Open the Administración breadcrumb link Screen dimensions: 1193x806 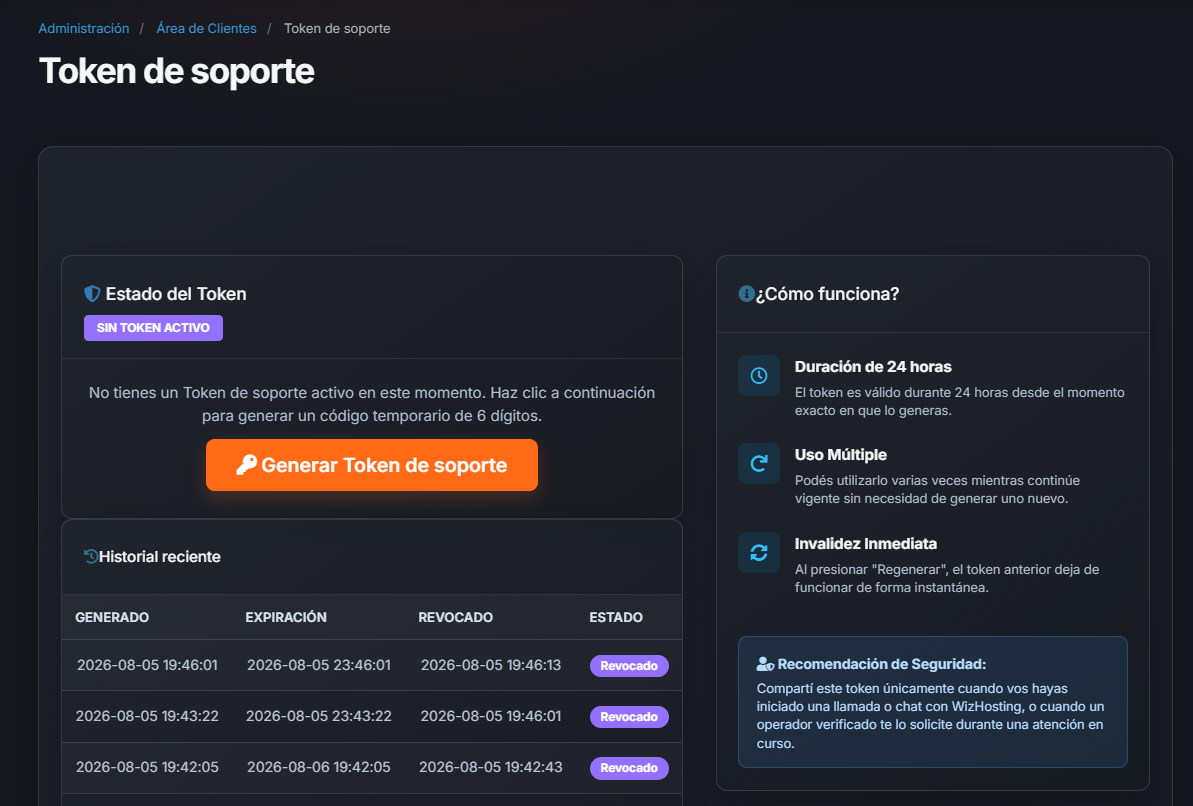(84, 28)
